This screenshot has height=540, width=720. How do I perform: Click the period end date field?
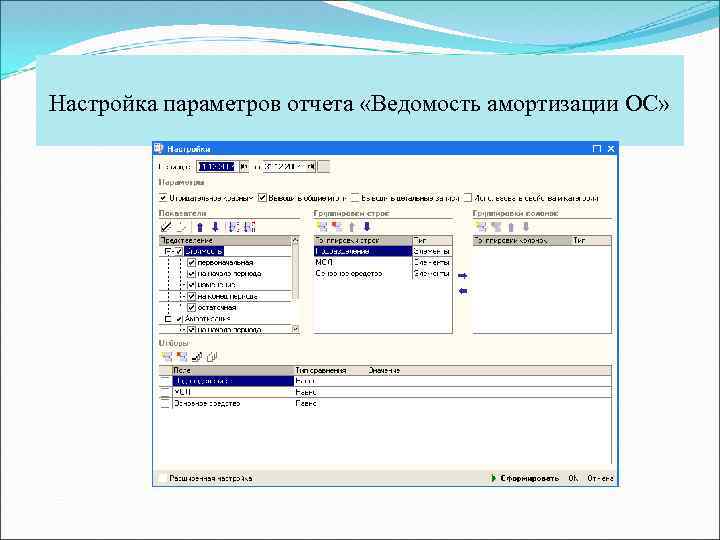285,166
